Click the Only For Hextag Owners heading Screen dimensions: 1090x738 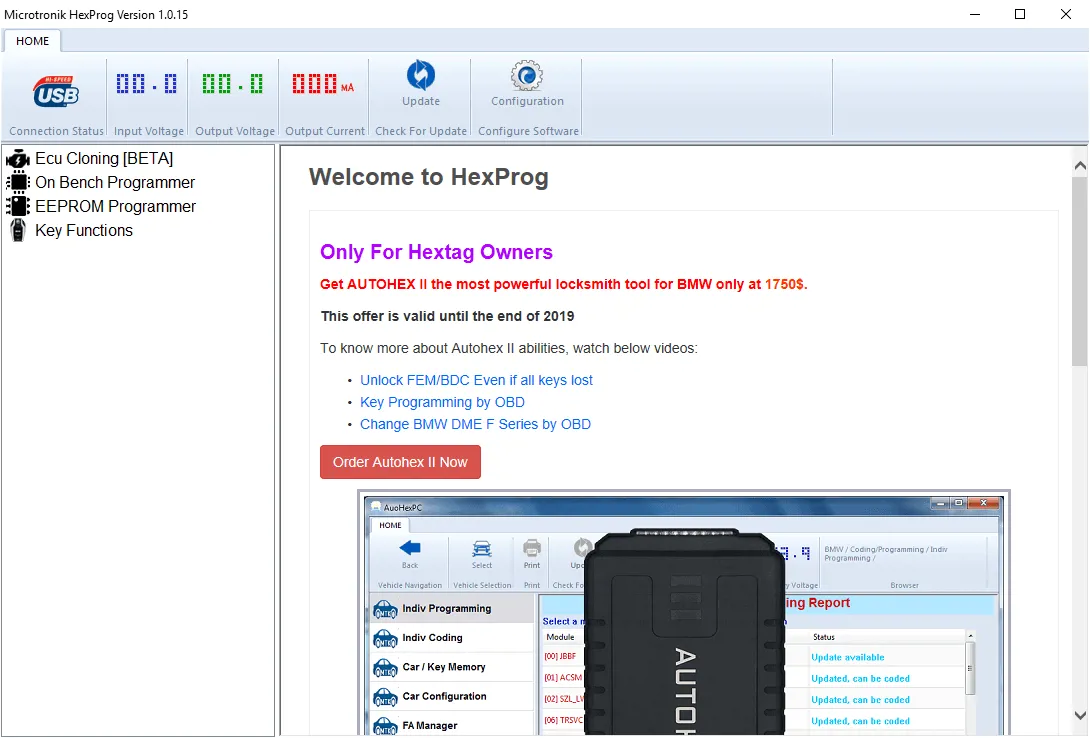pos(436,252)
